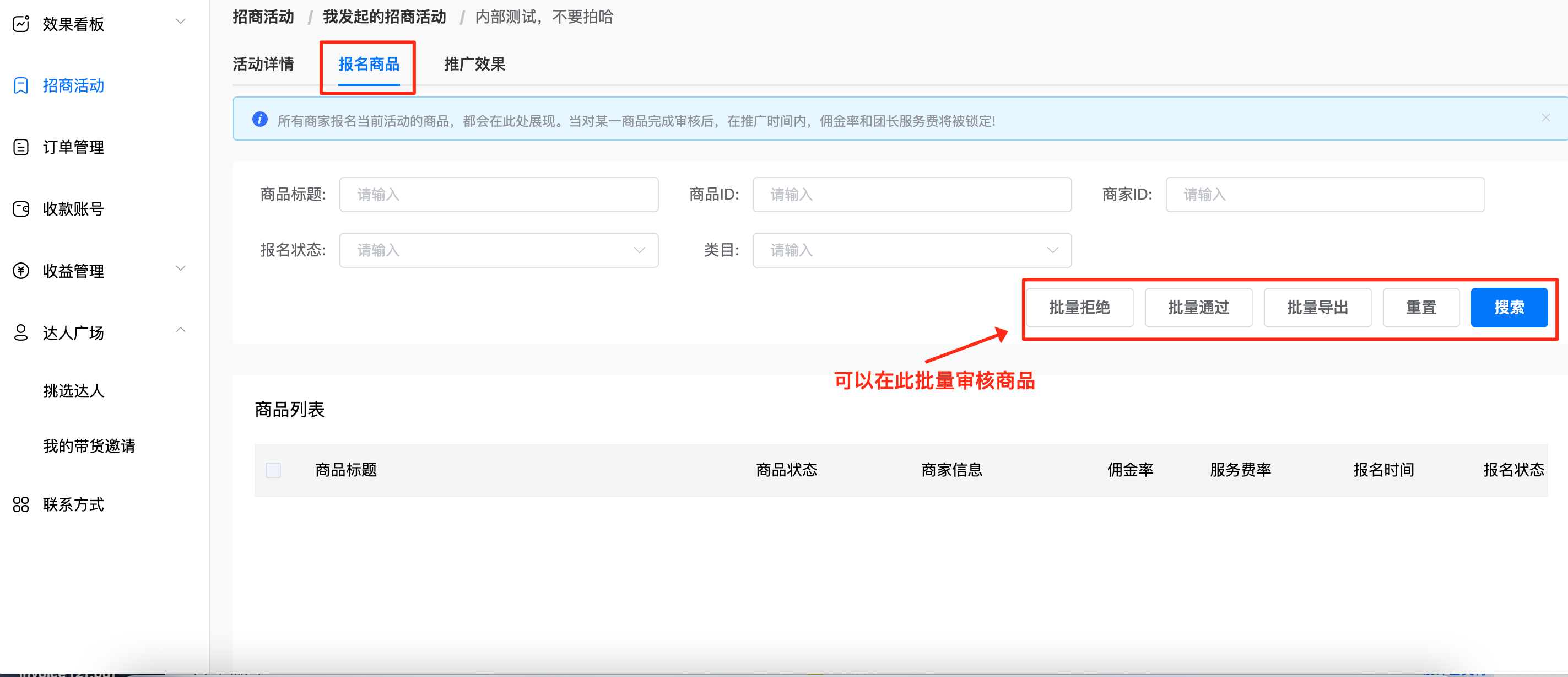The height and width of the screenshot is (677, 1568).
Task: Click the 收款账号 wallet icon
Action: pos(21,209)
